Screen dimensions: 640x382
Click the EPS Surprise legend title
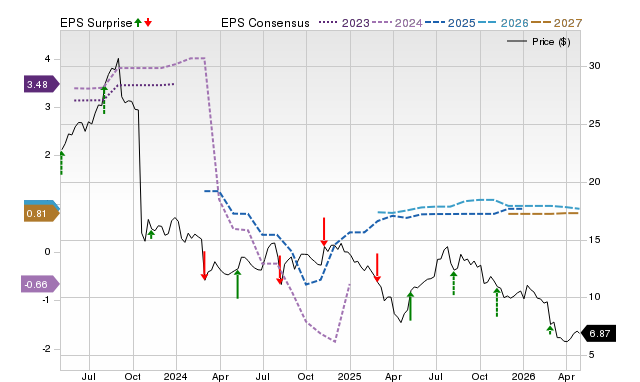tap(96, 23)
